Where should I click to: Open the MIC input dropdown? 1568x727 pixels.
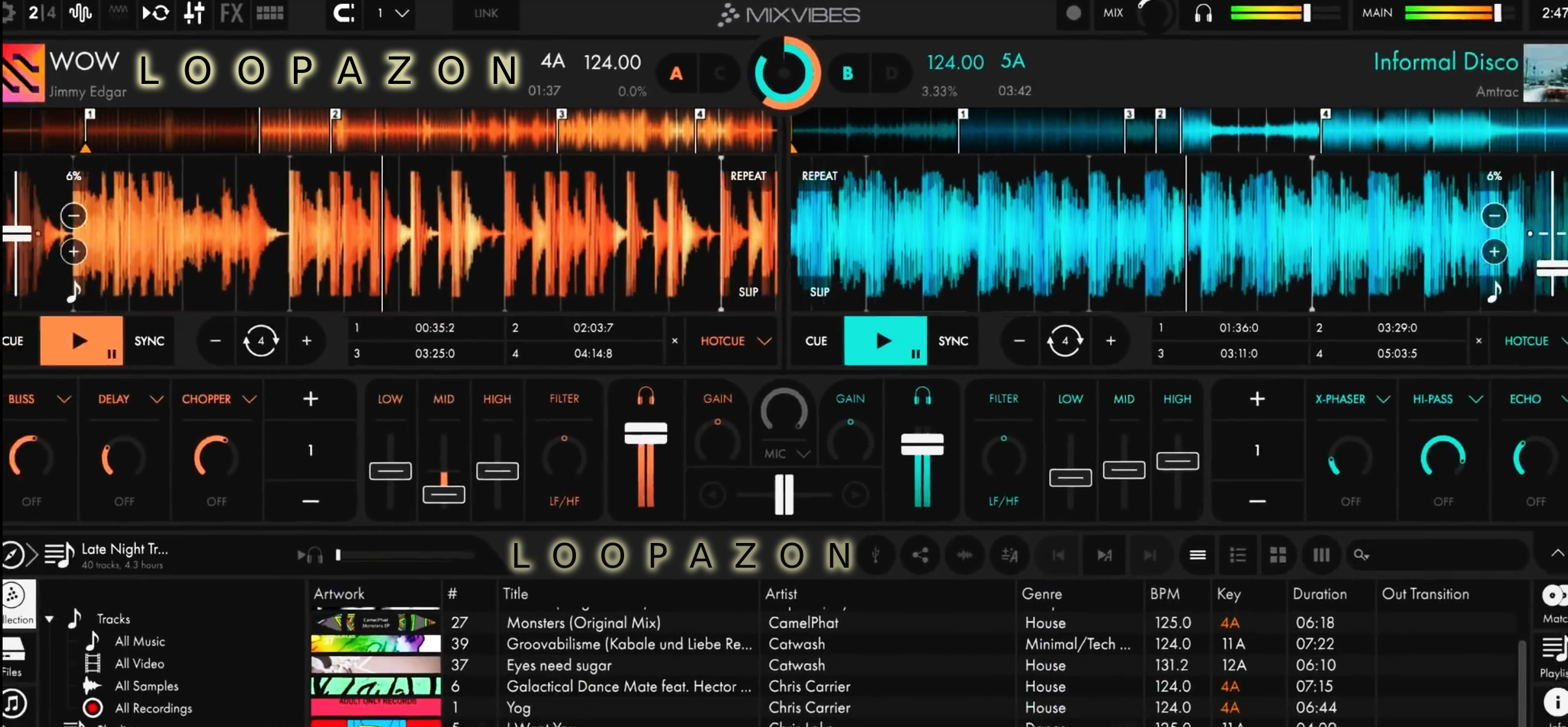point(786,453)
